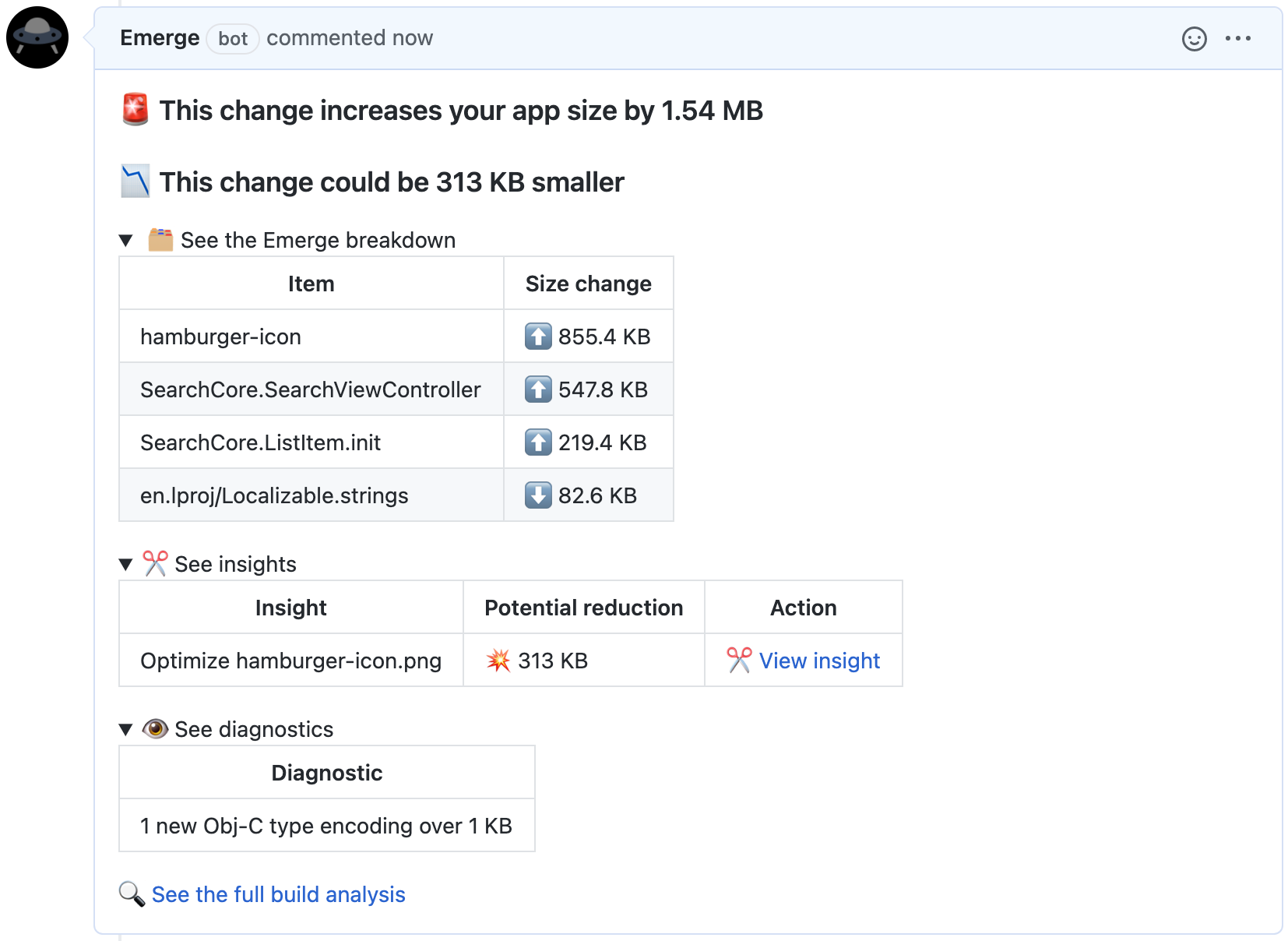Screen dimensions: 1288x941
Task: Open the emoji reaction picker smiley
Action: [x=1194, y=38]
